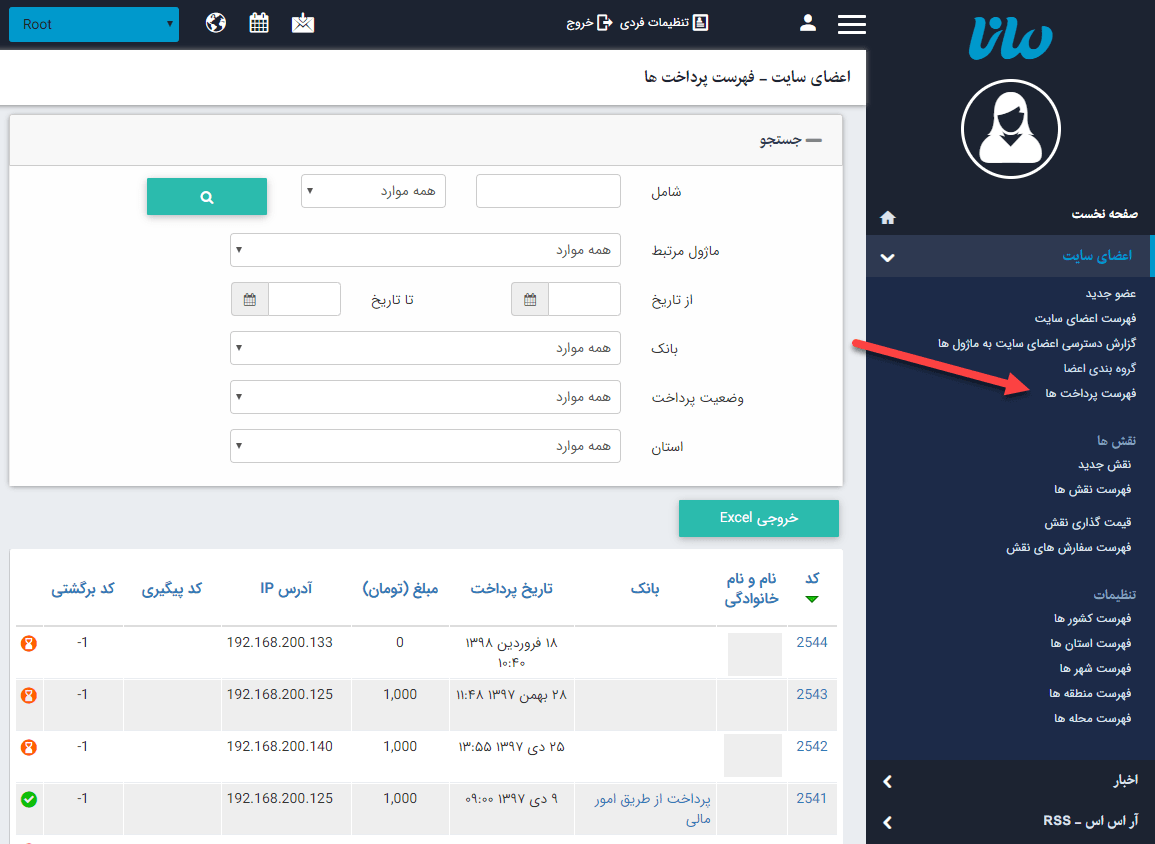Click the green success status icon for payment 2541
1155x844 pixels.
coord(29,798)
